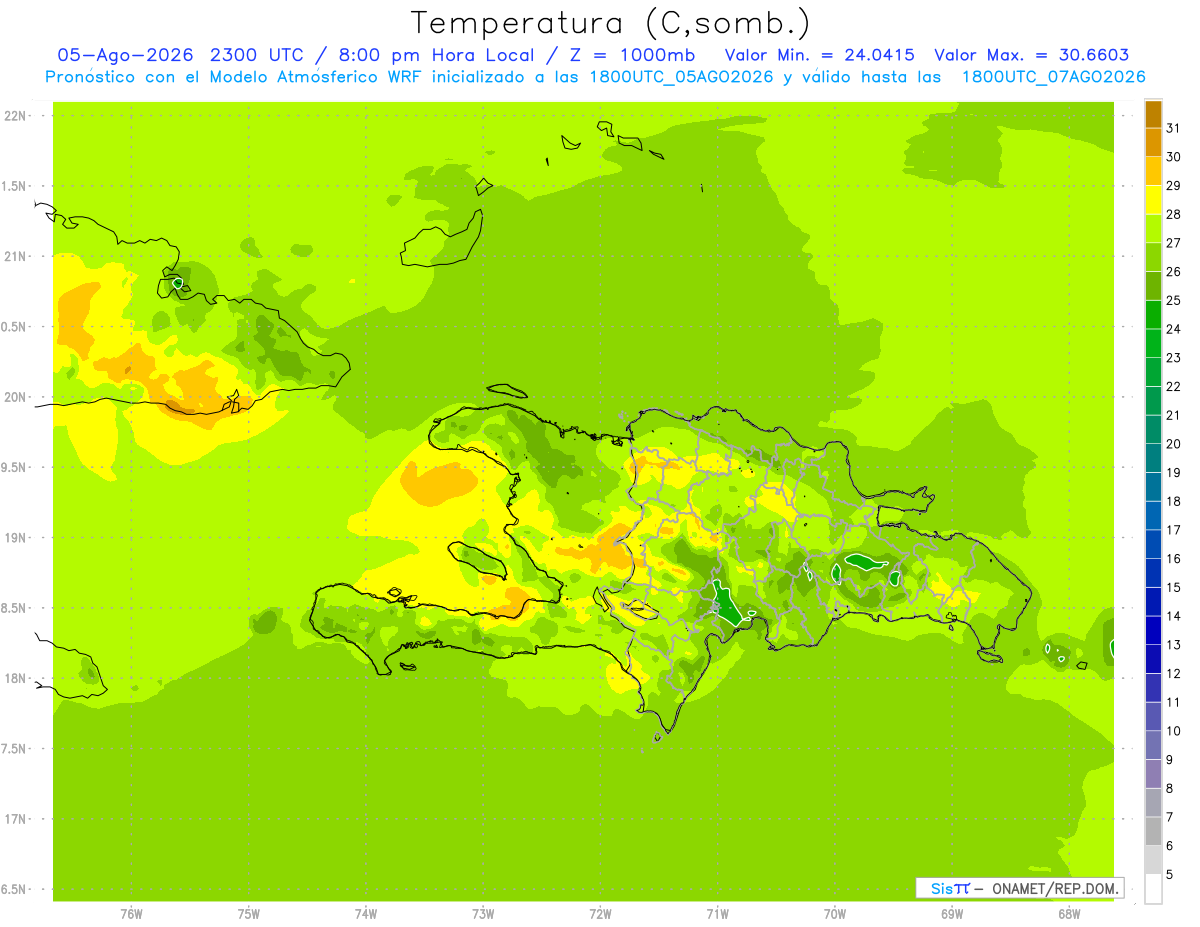
Task: Pick the teal swatch between 19 and 20
Action: click(1153, 458)
